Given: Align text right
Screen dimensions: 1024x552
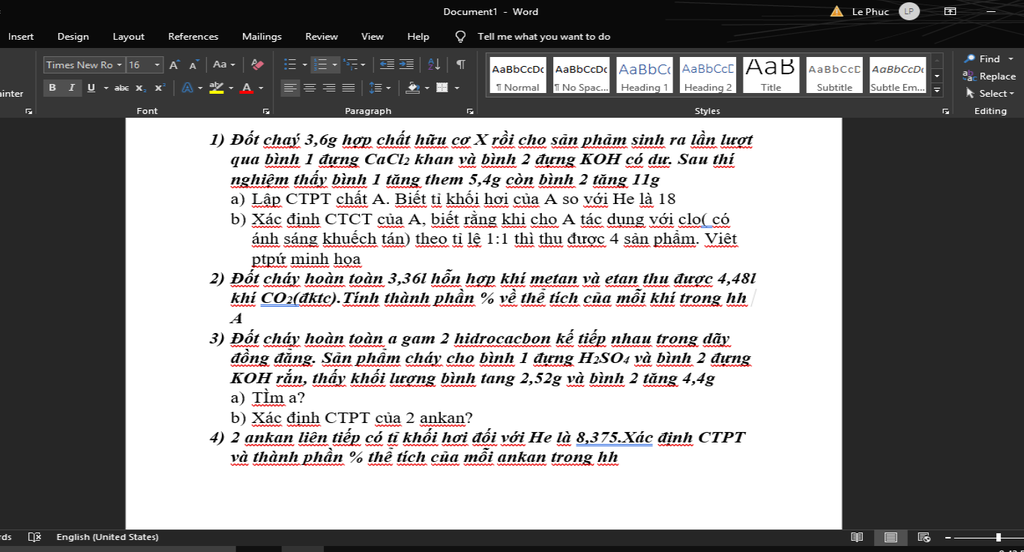Looking at the screenshot, I should point(329,88).
